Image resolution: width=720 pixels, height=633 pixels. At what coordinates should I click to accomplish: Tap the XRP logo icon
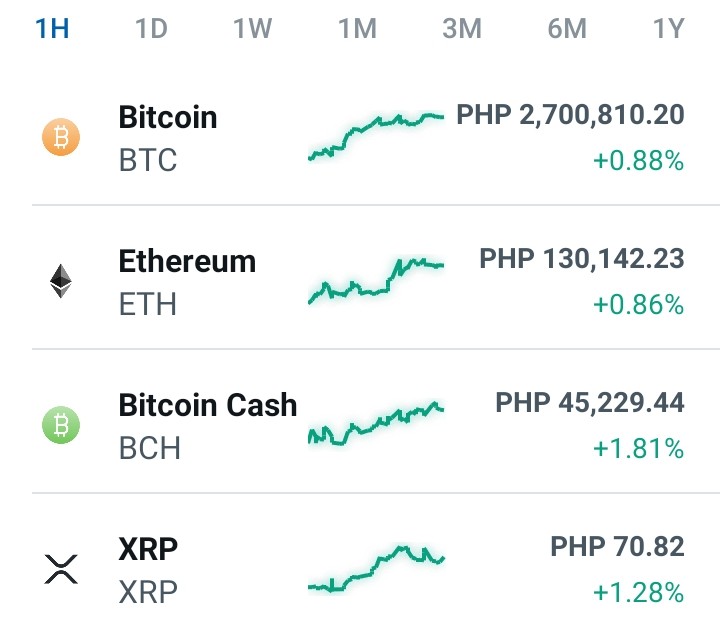coord(61,569)
